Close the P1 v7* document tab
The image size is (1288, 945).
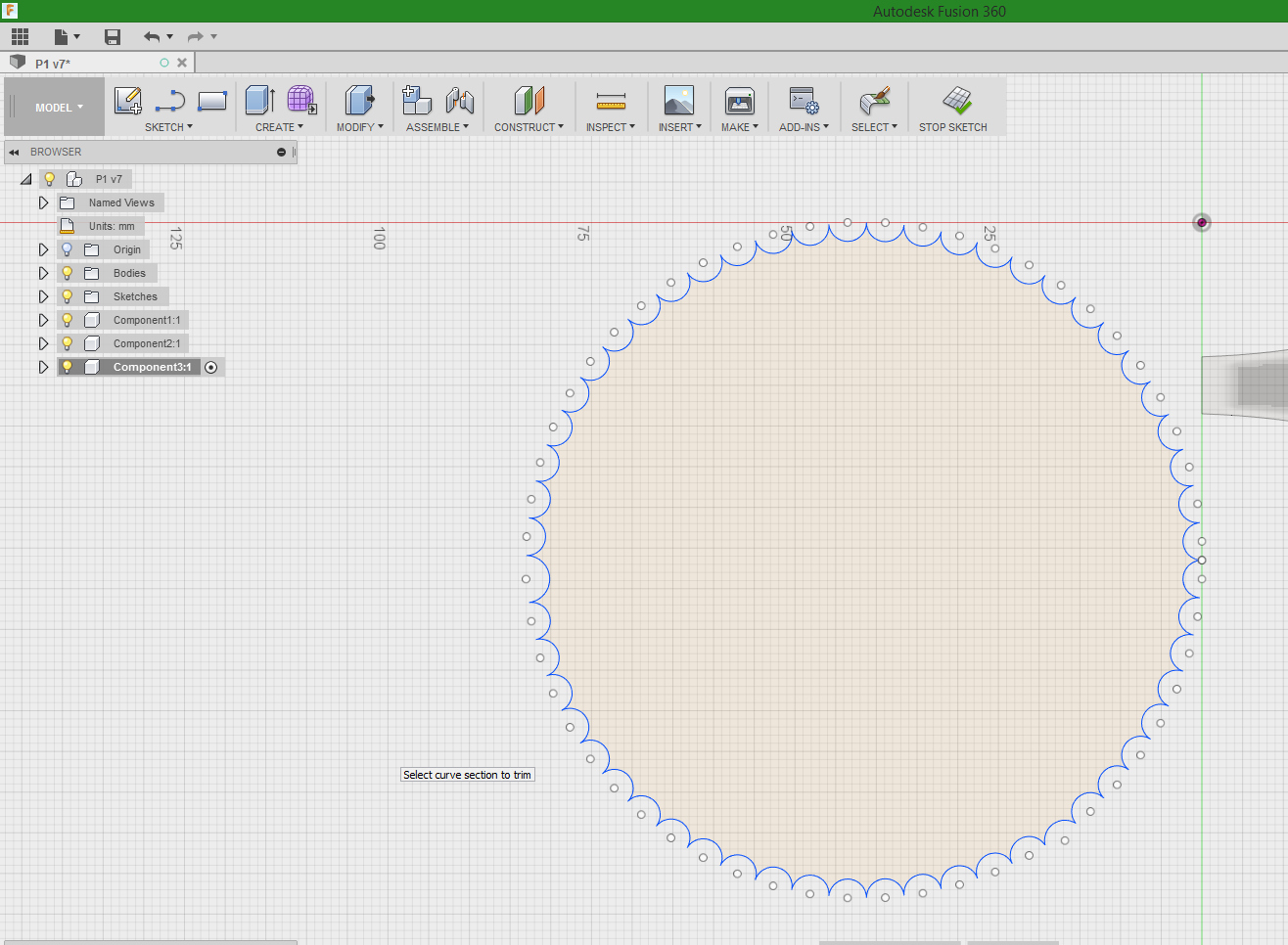click(x=182, y=63)
